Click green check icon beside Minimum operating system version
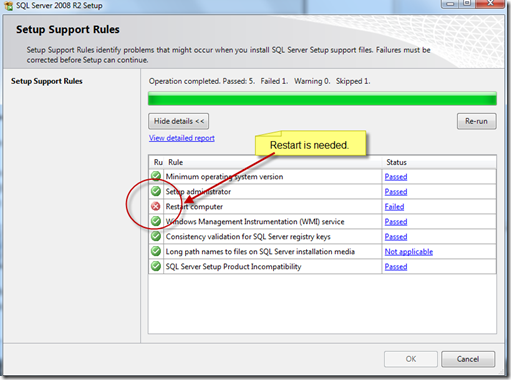This screenshot has width=511, height=380. click(x=156, y=176)
